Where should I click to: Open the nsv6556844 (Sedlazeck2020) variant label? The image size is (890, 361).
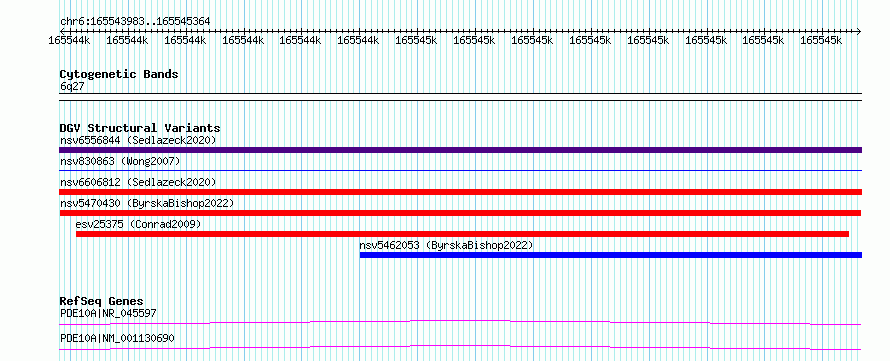138,140
